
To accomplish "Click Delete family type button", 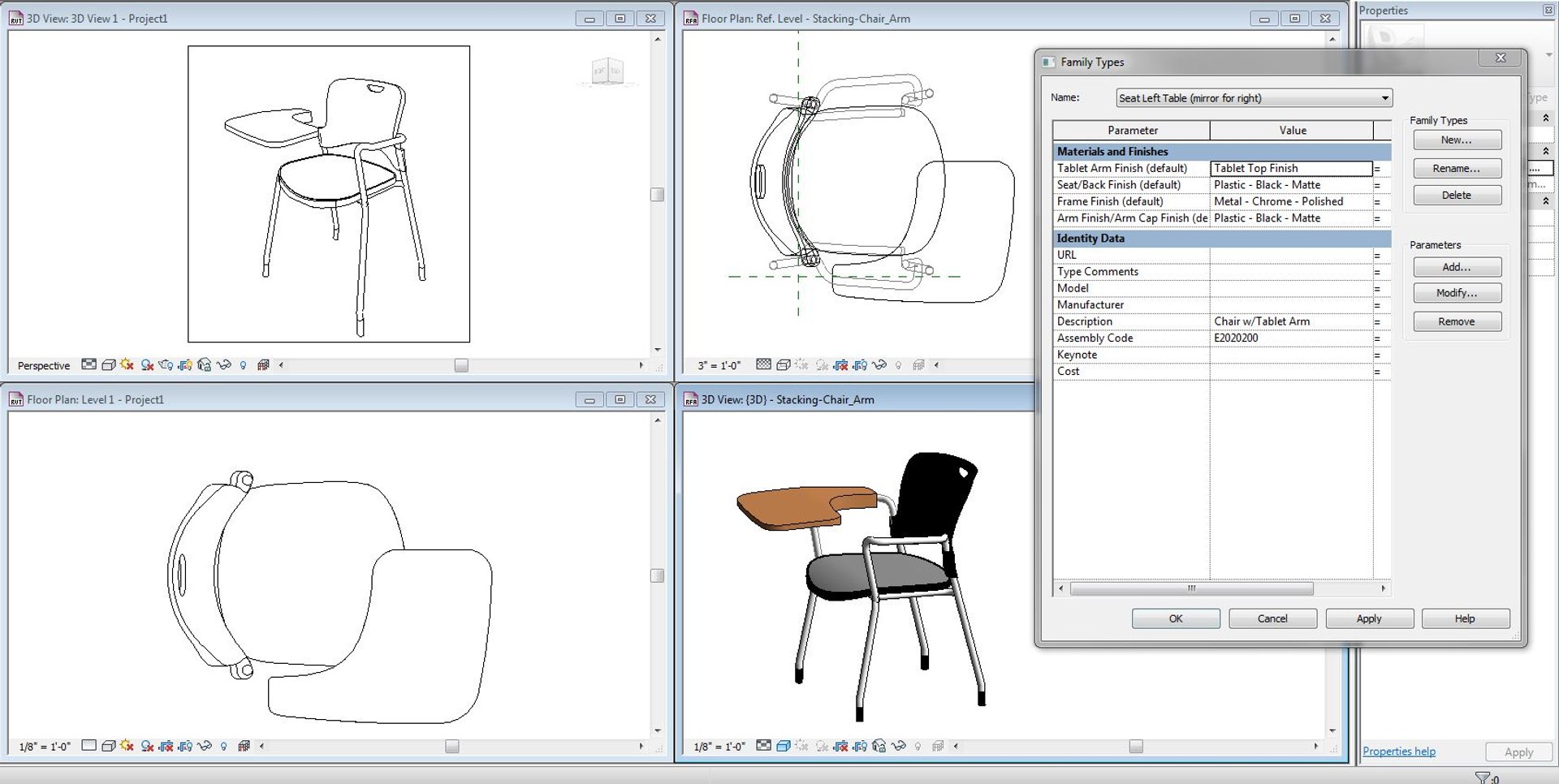I will 1457,195.
